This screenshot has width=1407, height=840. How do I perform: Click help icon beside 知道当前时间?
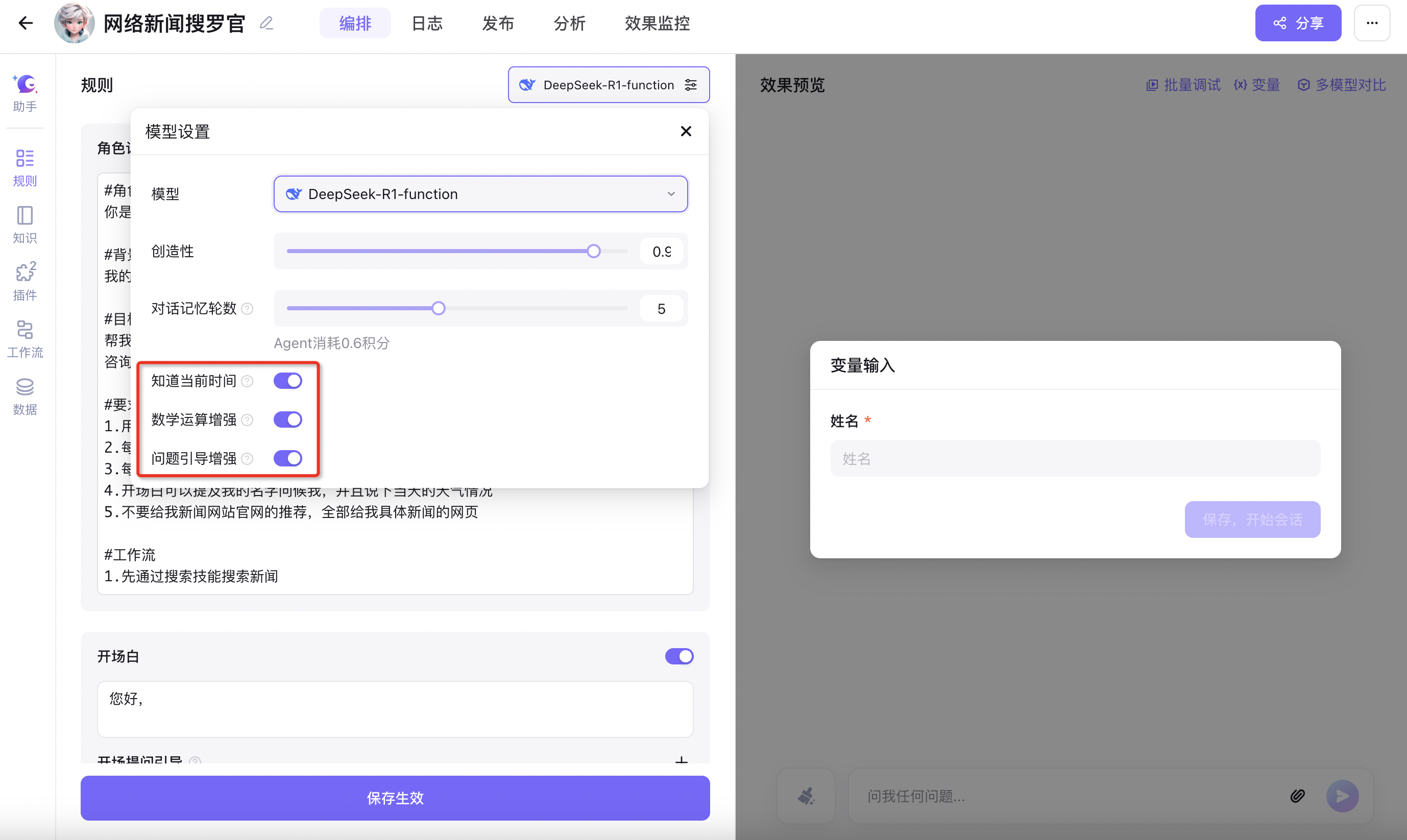[x=247, y=382]
